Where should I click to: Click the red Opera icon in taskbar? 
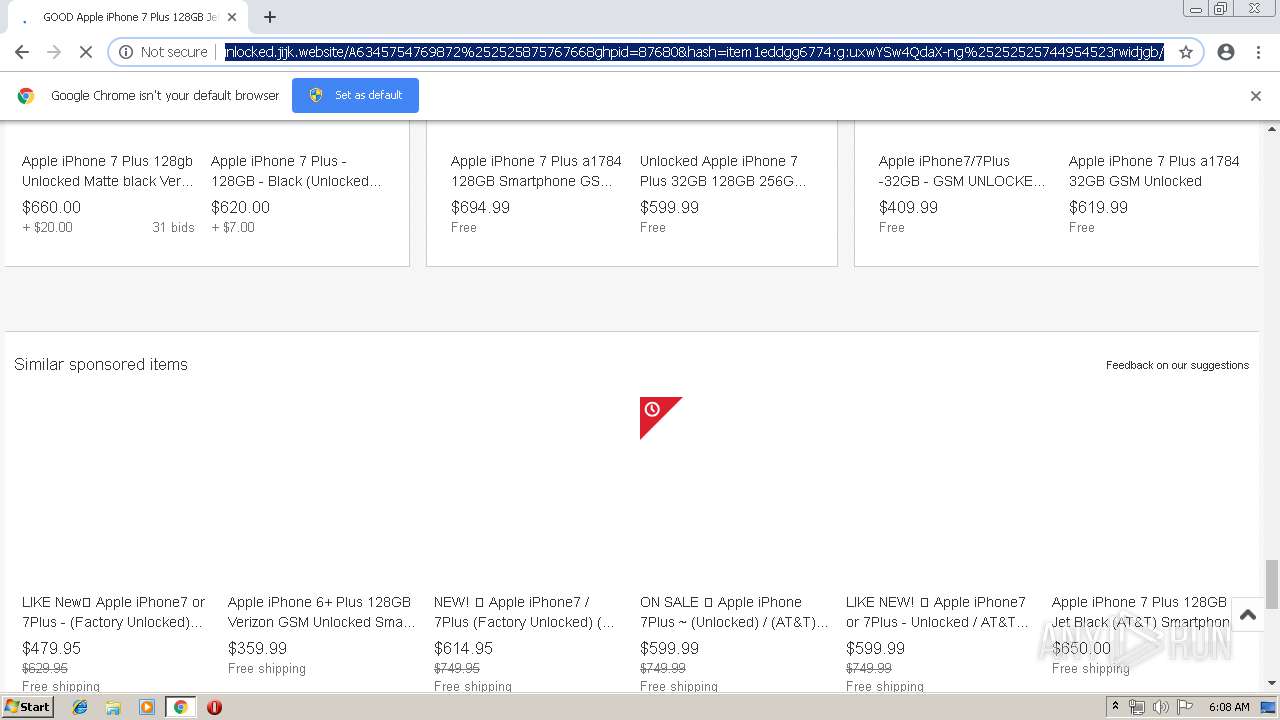coord(214,707)
